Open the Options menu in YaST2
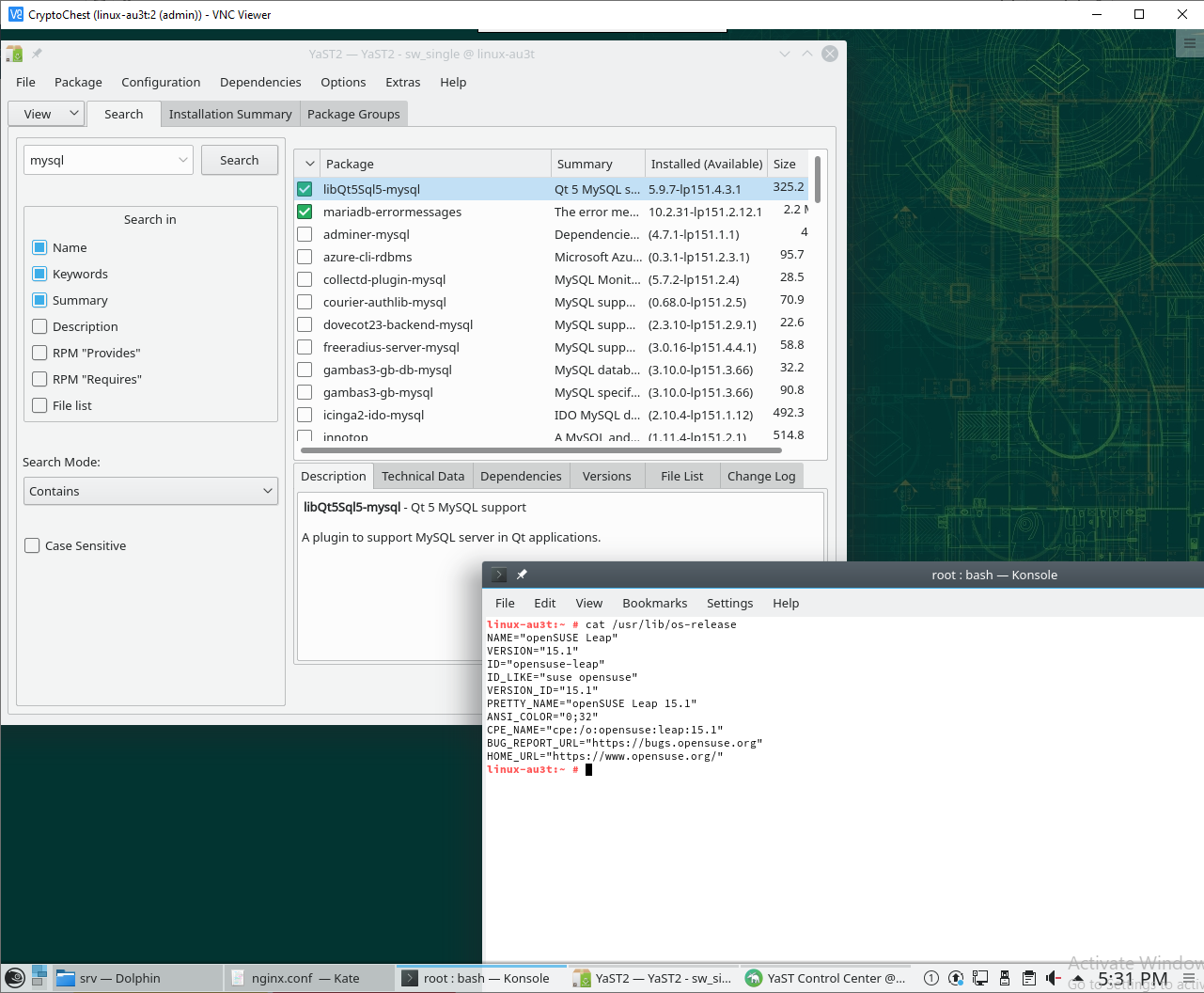This screenshot has width=1204, height=993. (x=343, y=82)
